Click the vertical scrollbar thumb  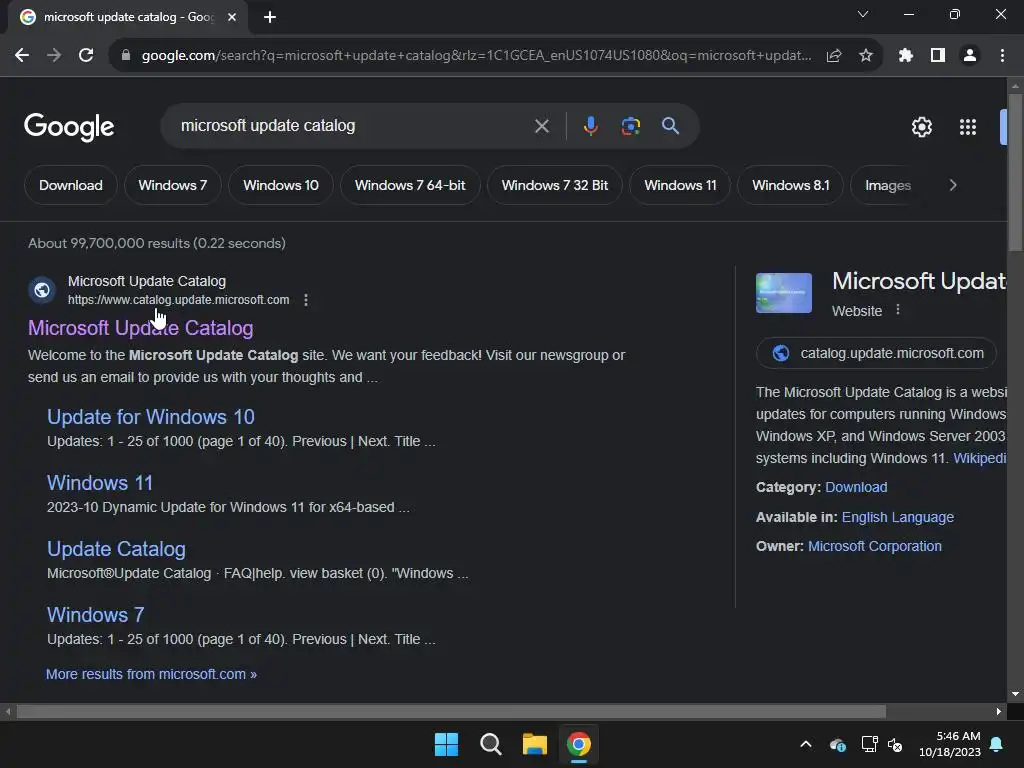point(1015,172)
